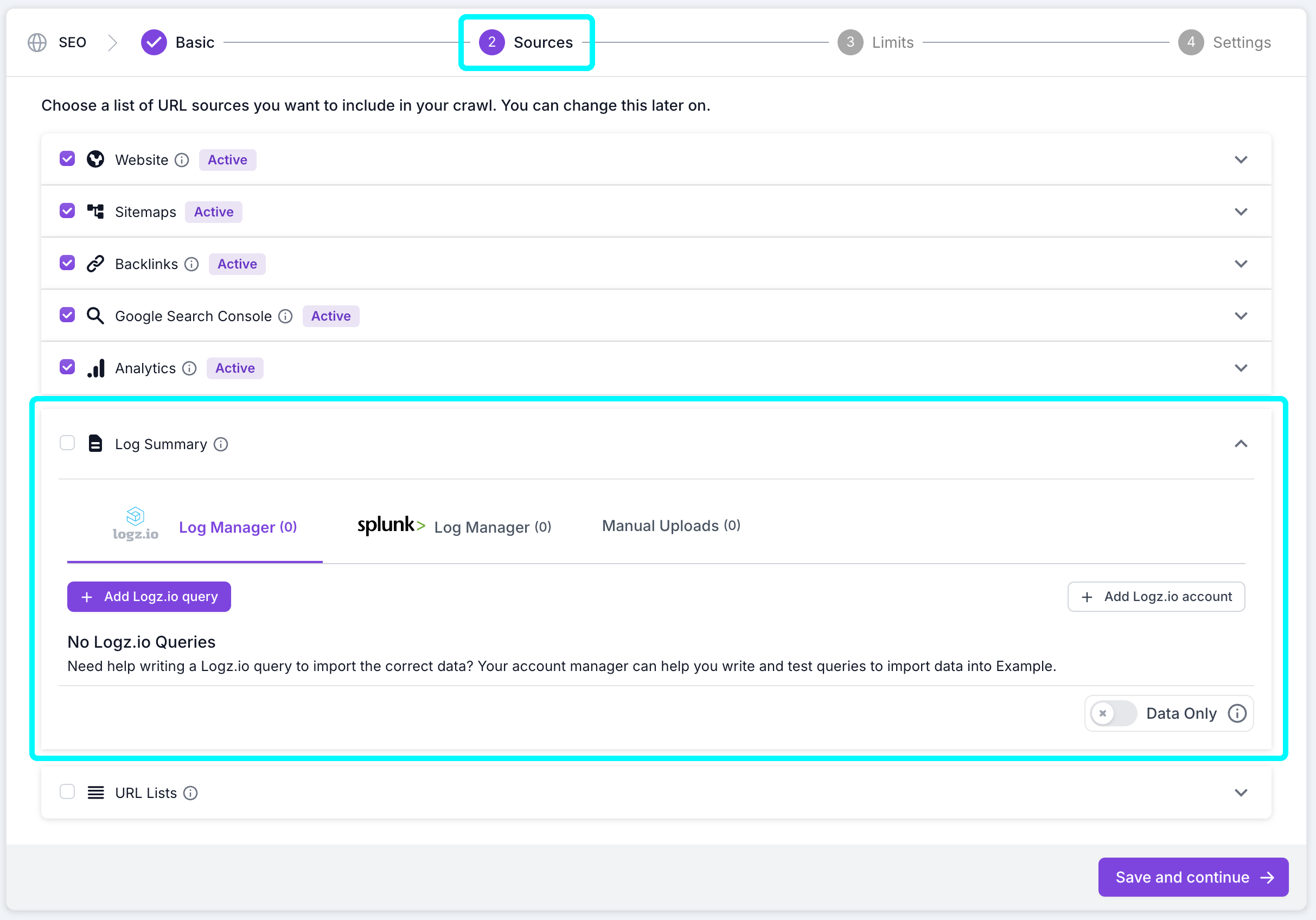This screenshot has width=1316, height=920.
Task: Click the Google Search Console magnifier icon
Action: pos(95,315)
